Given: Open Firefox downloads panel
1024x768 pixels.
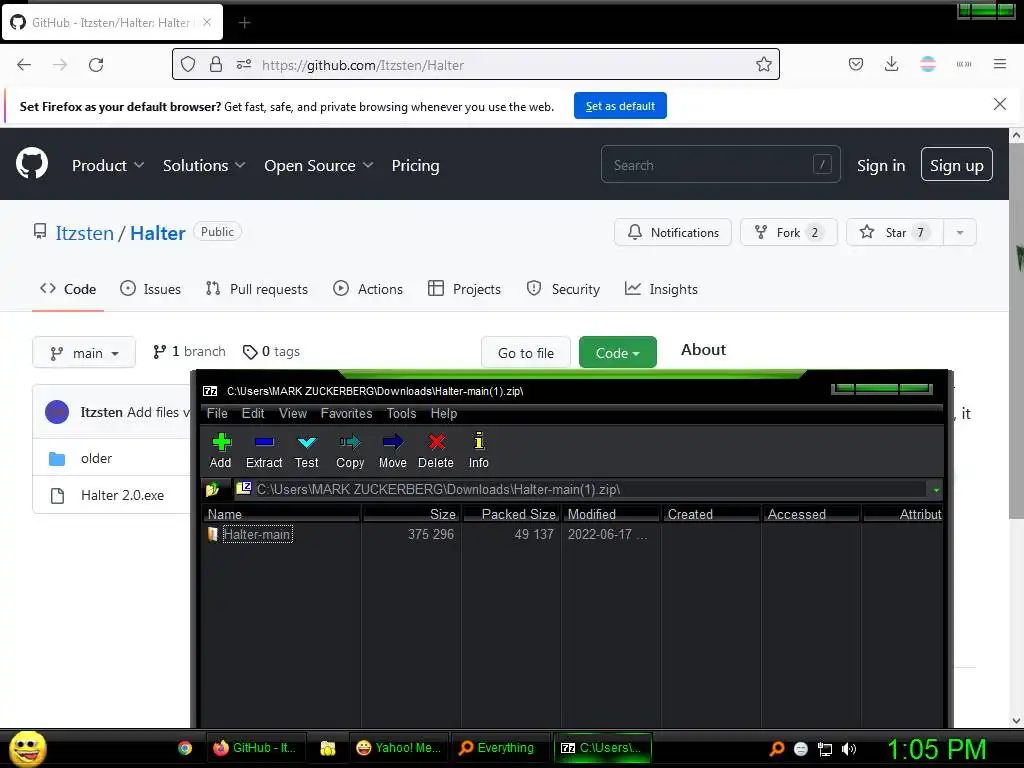Looking at the screenshot, I should [x=891, y=64].
